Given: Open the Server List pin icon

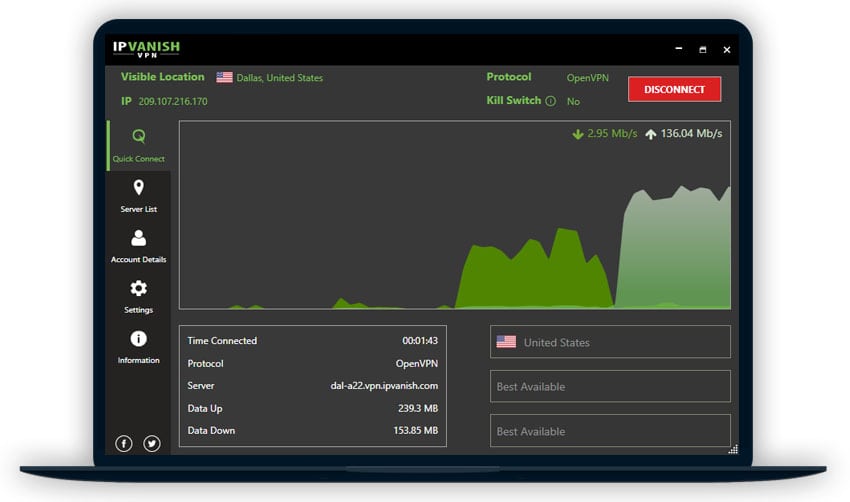Looking at the screenshot, I should pyautogui.click(x=139, y=188).
